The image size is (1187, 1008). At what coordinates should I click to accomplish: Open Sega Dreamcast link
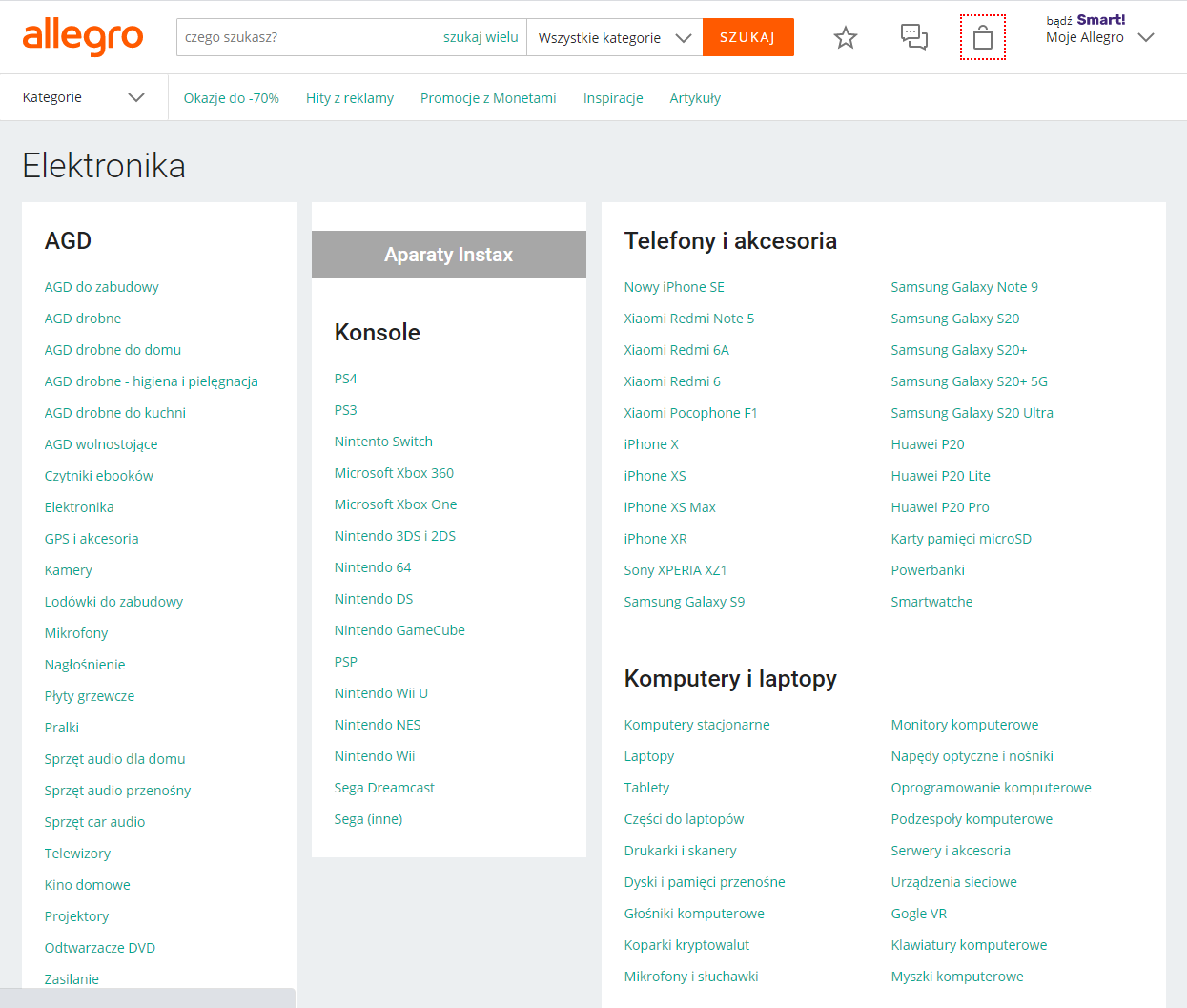pos(384,788)
